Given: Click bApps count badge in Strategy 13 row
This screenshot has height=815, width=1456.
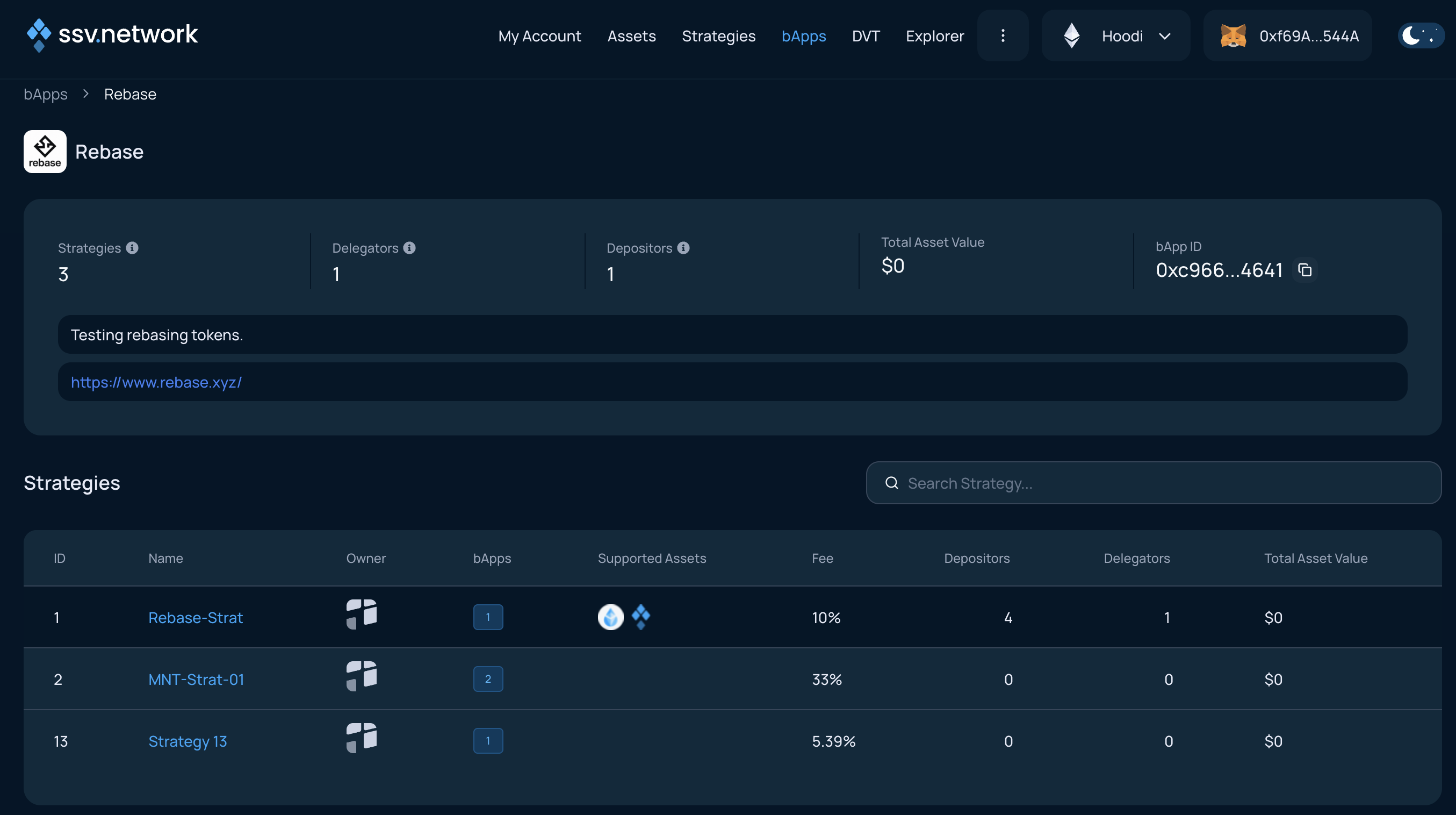Looking at the screenshot, I should 488,740.
